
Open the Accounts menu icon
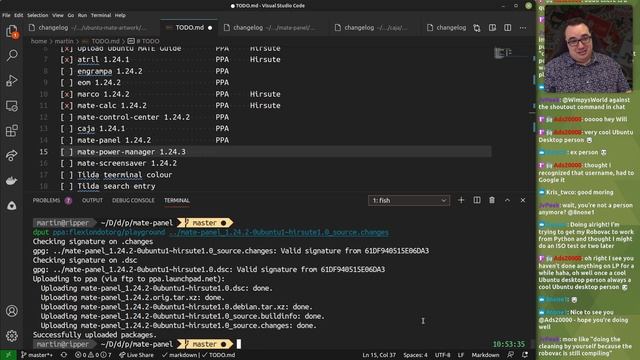(x=12, y=311)
